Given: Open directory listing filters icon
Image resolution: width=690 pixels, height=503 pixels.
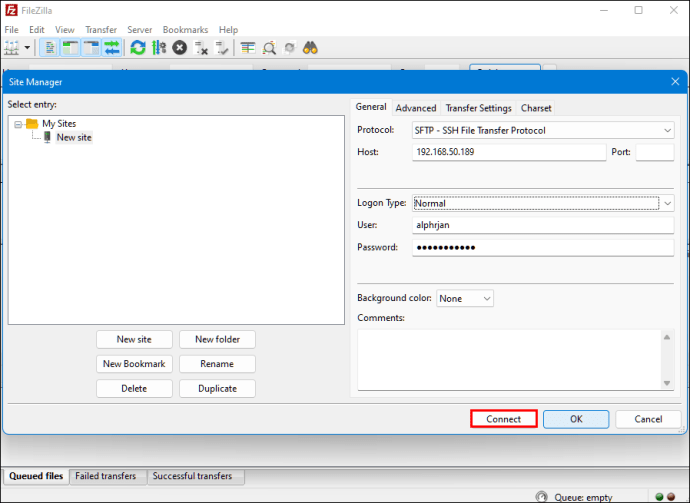Looking at the screenshot, I should click(248, 48).
